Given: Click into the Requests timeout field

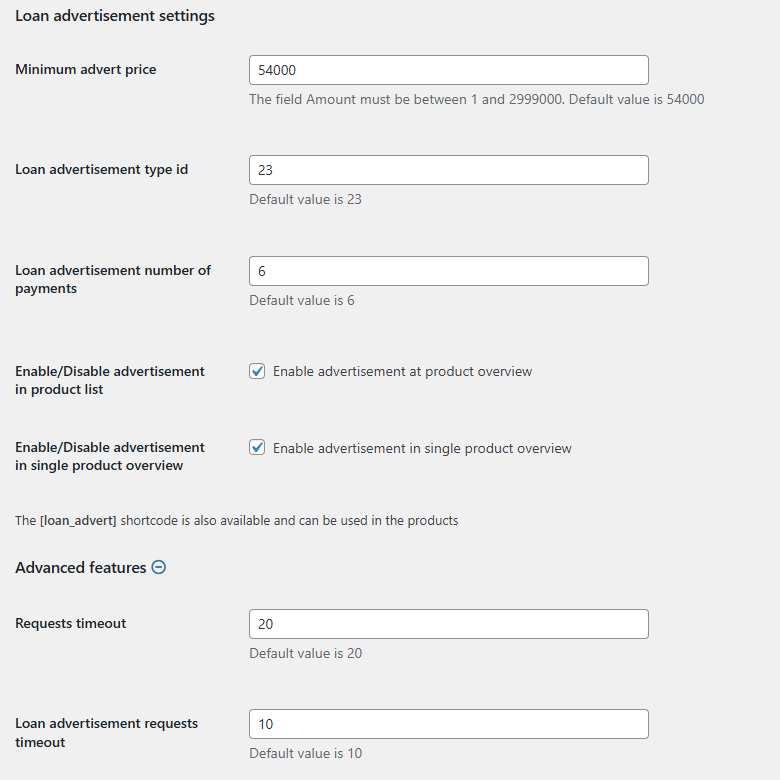Looking at the screenshot, I should click(x=448, y=624).
